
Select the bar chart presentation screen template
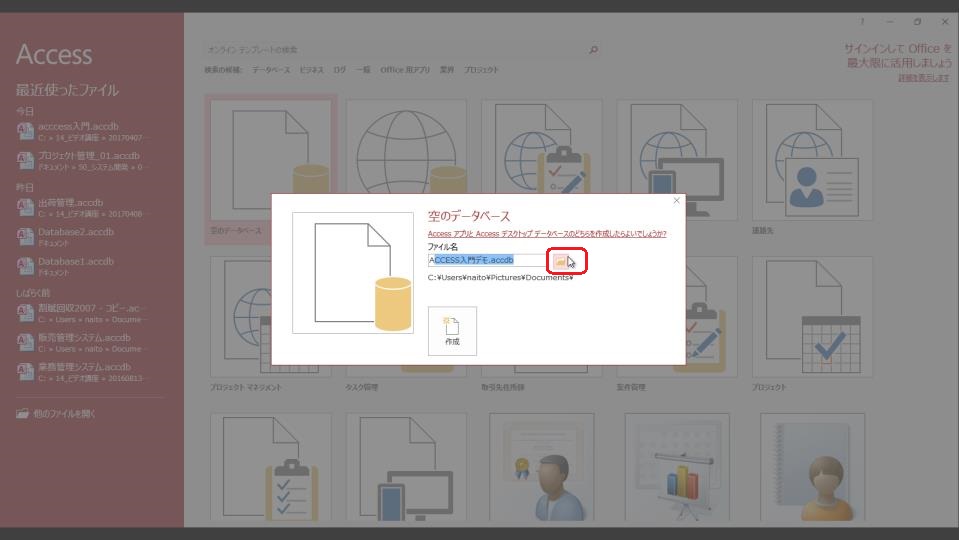pos(677,467)
